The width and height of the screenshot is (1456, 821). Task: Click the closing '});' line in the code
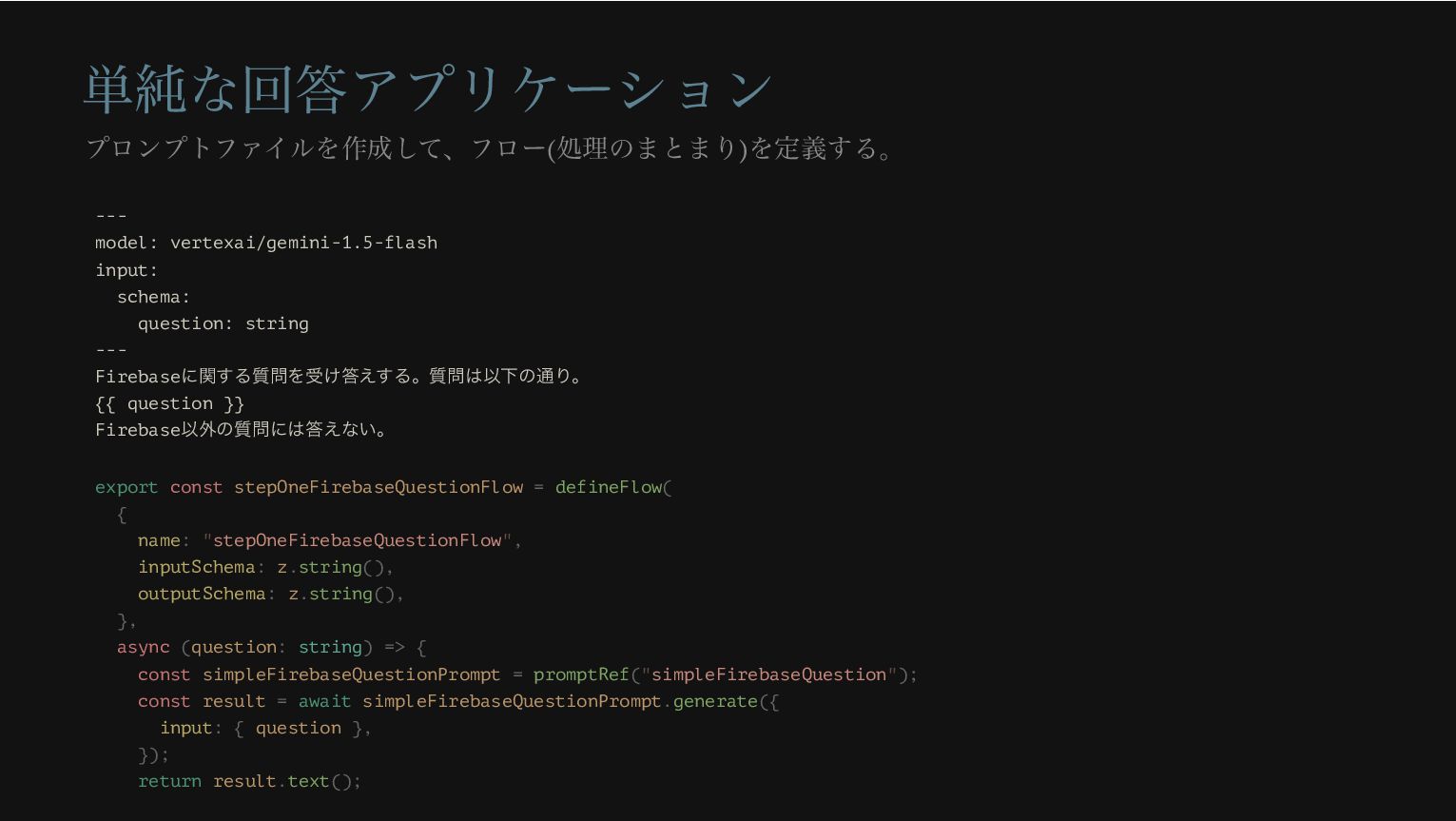pyautogui.click(x=153, y=754)
